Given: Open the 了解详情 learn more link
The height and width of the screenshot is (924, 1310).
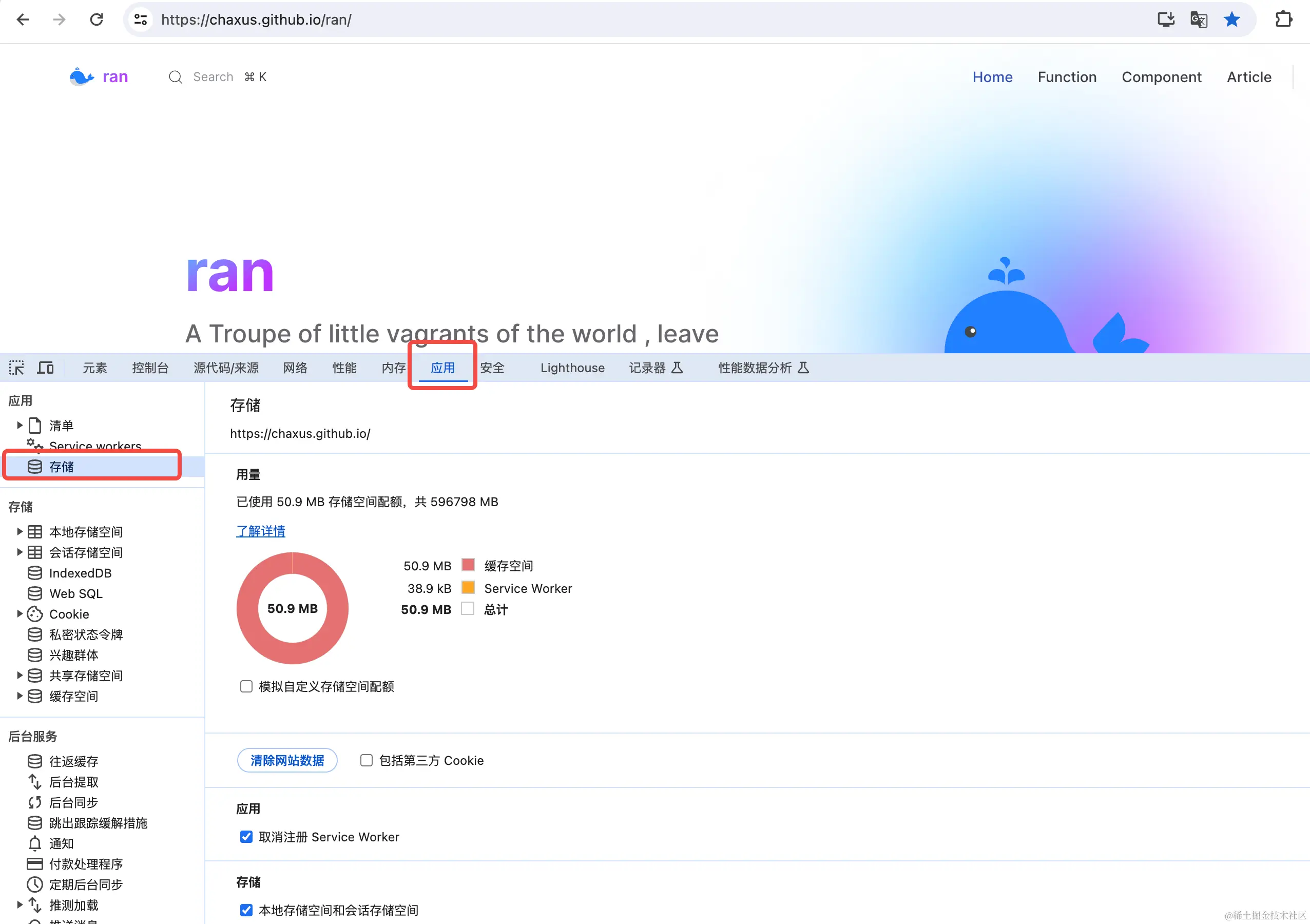Looking at the screenshot, I should point(261,531).
